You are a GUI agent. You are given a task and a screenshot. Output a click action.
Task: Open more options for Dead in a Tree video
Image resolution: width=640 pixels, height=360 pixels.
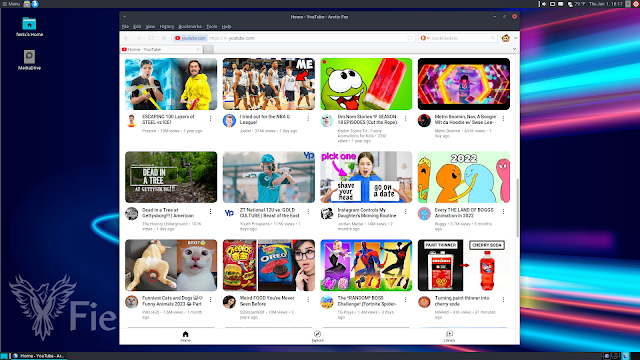[x=210, y=211]
